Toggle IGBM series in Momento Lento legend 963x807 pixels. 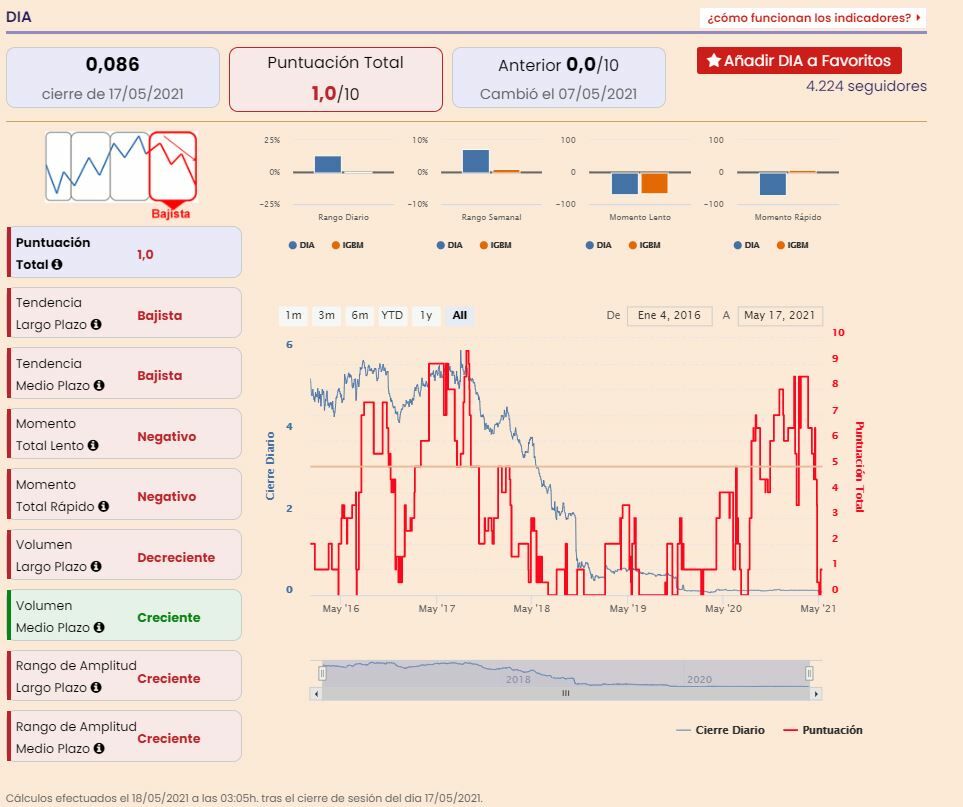tap(644, 245)
